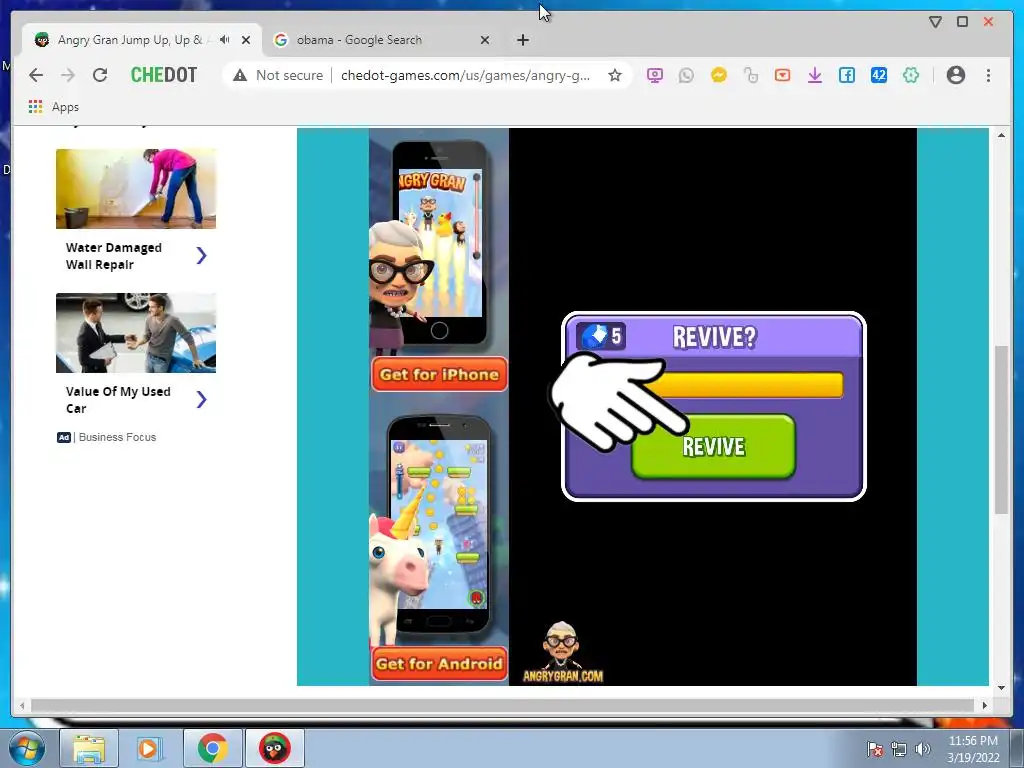Click the network tray icon
Viewport: 1024px width, 768px height.
pos(899,749)
